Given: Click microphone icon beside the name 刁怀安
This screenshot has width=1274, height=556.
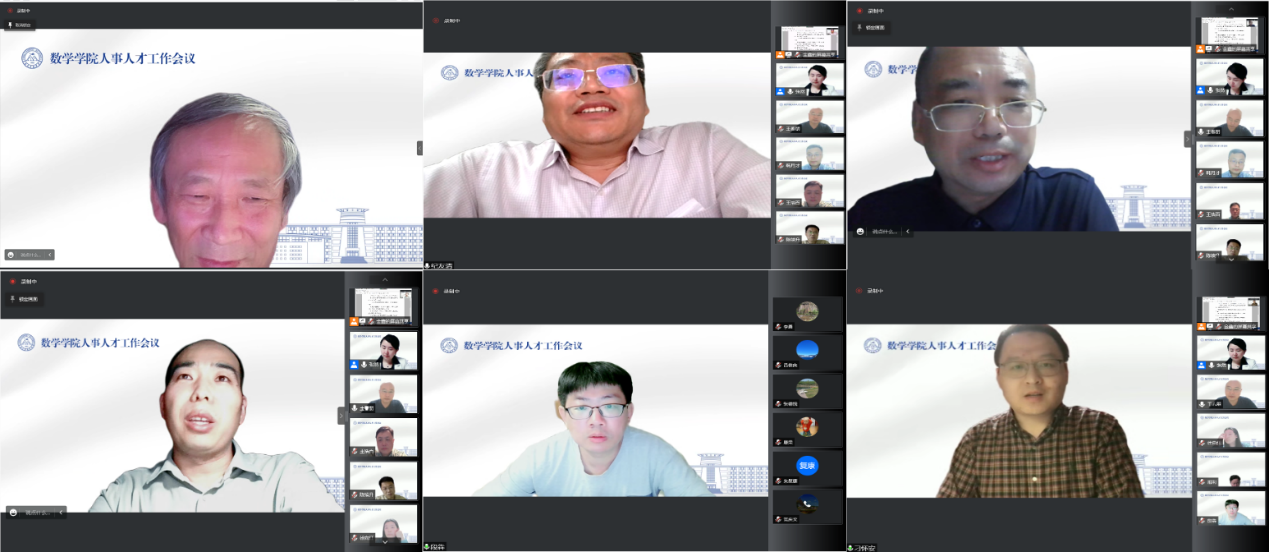Looking at the screenshot, I should pos(852,548).
